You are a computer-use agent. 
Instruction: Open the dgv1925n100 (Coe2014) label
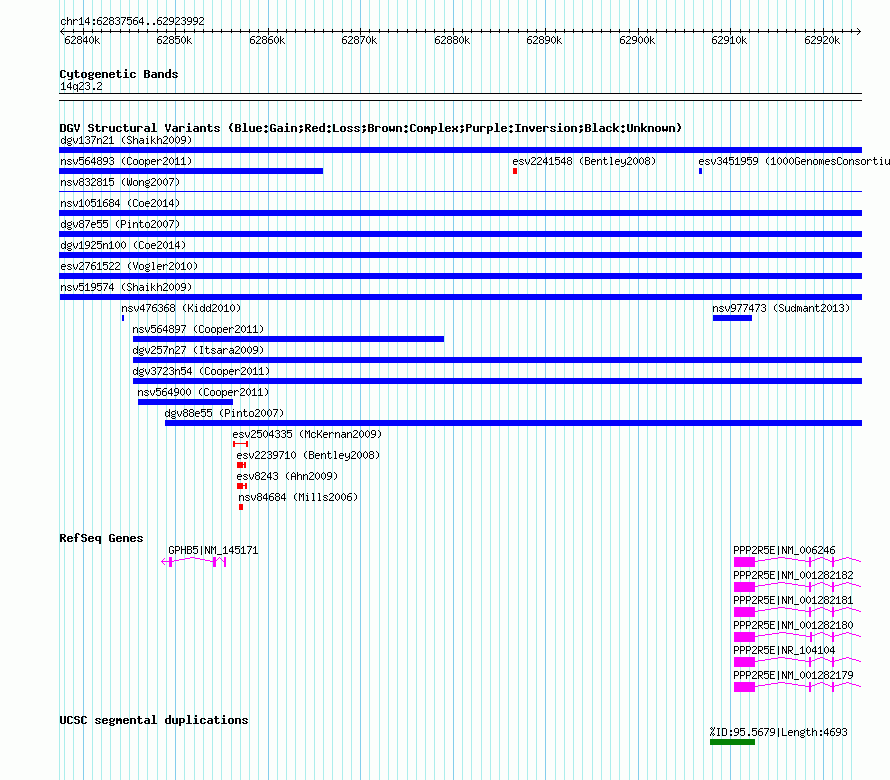click(x=123, y=245)
